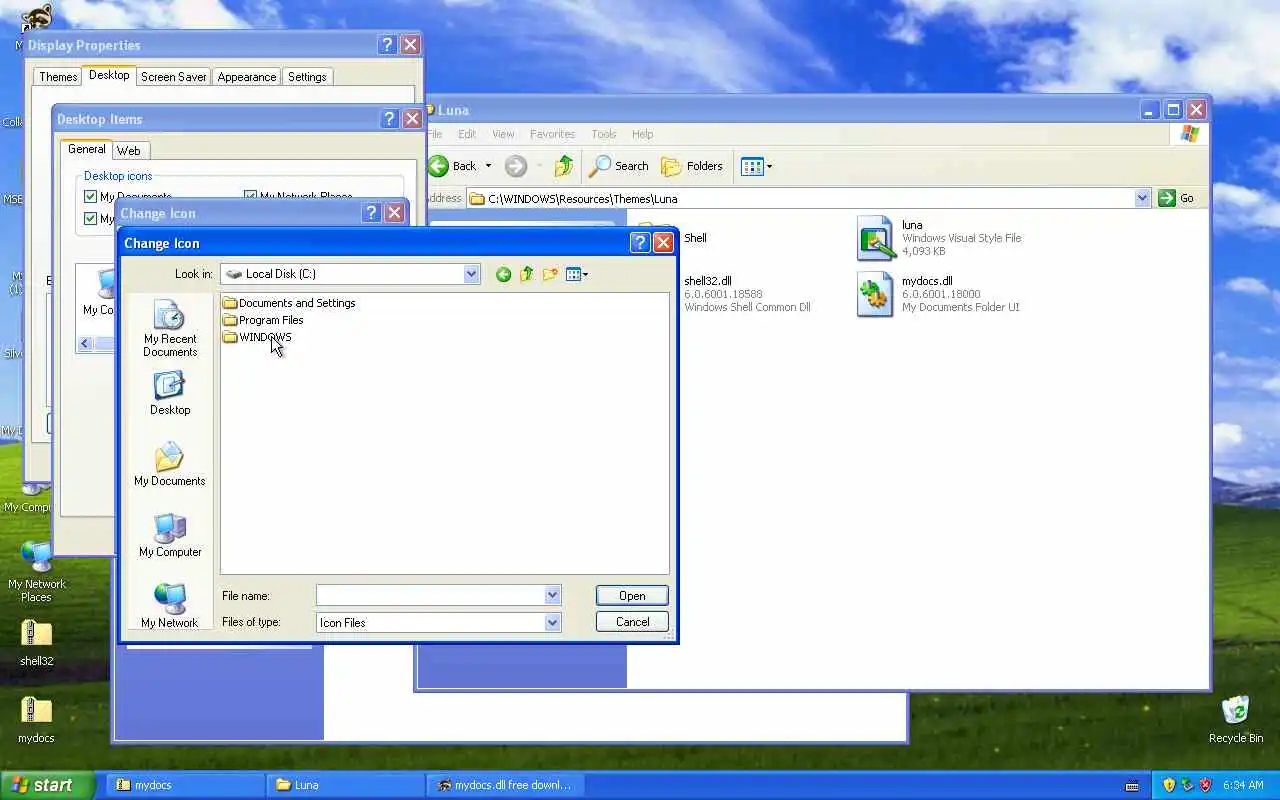Click the help button on the rear Change Icon dialog

pyautogui.click(x=371, y=213)
